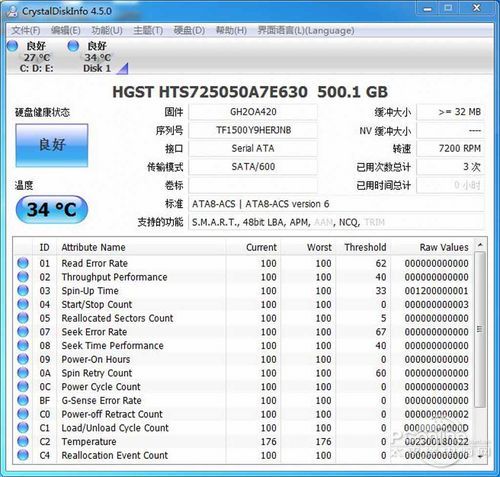Image resolution: width=500 pixels, height=477 pixels.
Task: Click the serial number field TF1500Y9HERJNB
Action: (253, 130)
